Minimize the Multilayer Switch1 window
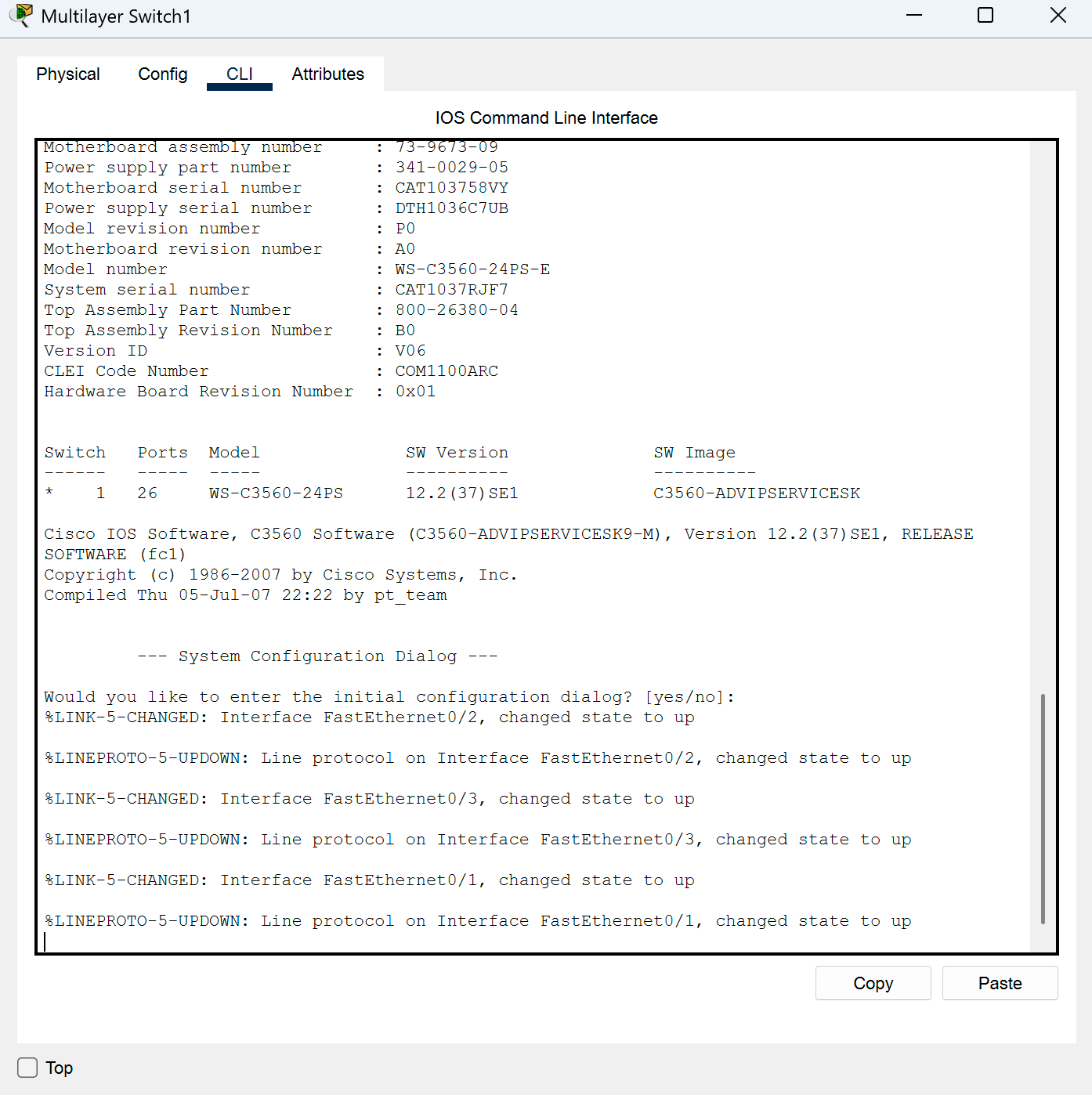The height and width of the screenshot is (1095, 1092). coord(914,16)
